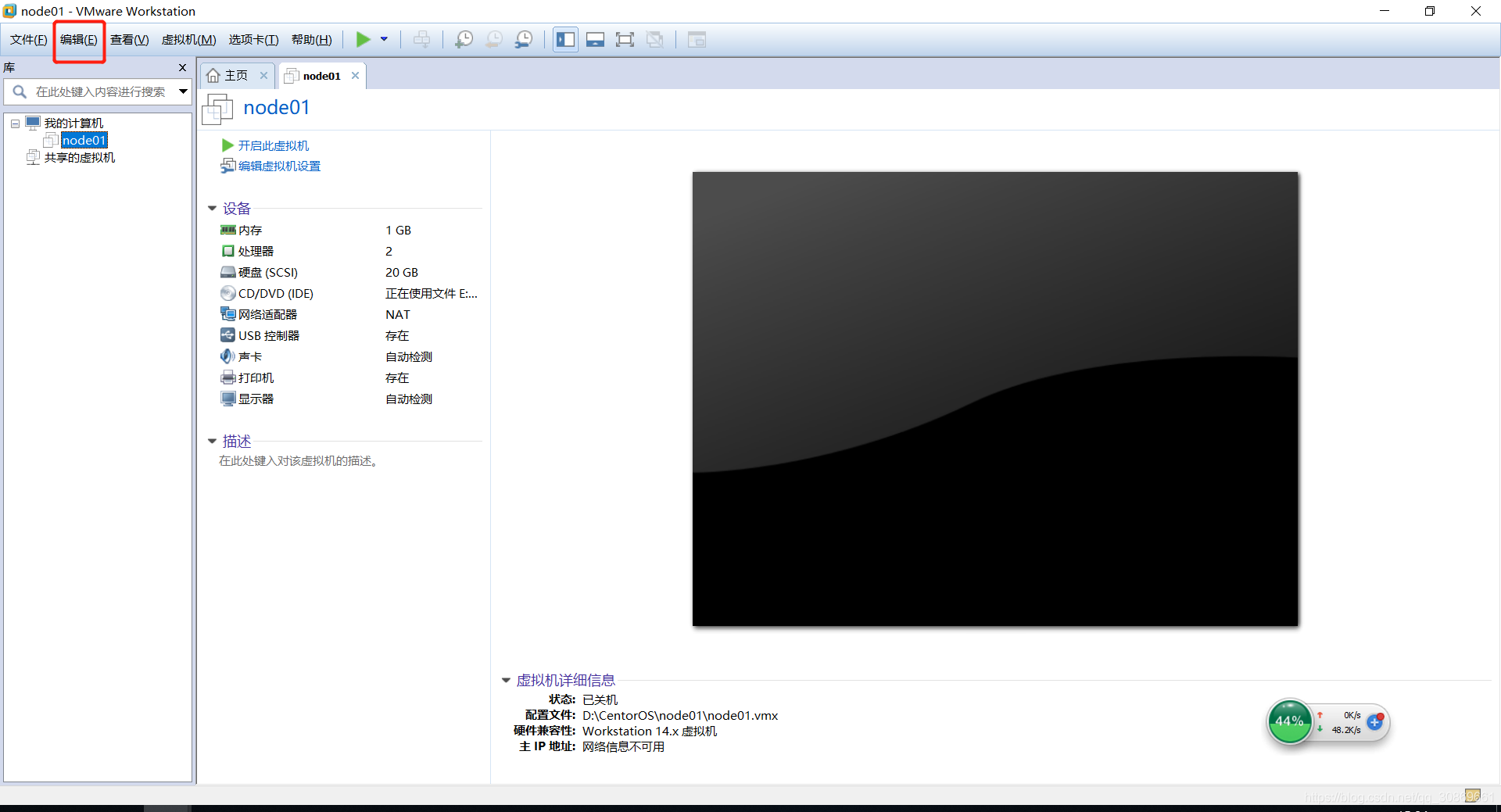
Task: Collapse the 我的计算机 tree node
Action: click(15, 123)
